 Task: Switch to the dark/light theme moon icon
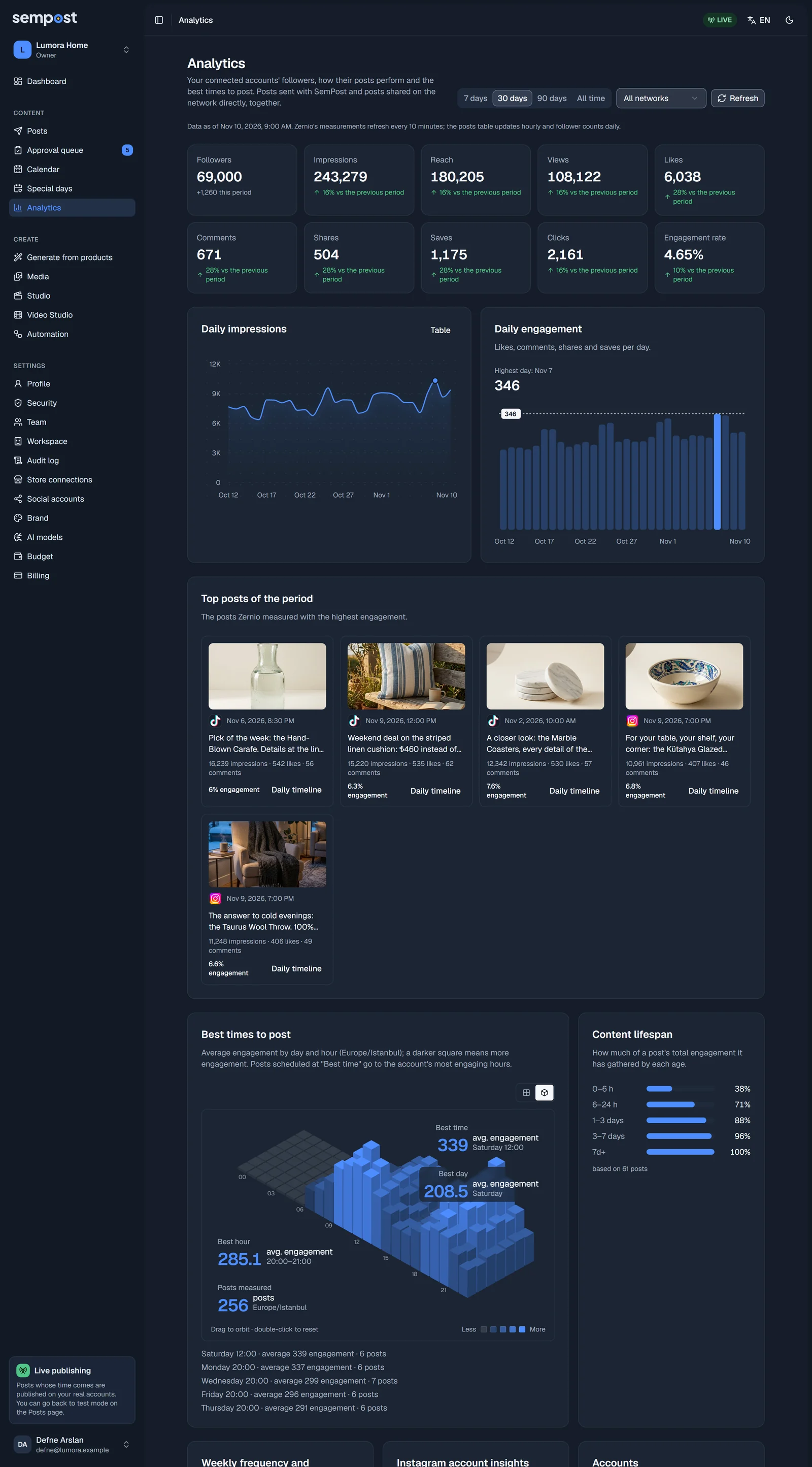pos(789,20)
